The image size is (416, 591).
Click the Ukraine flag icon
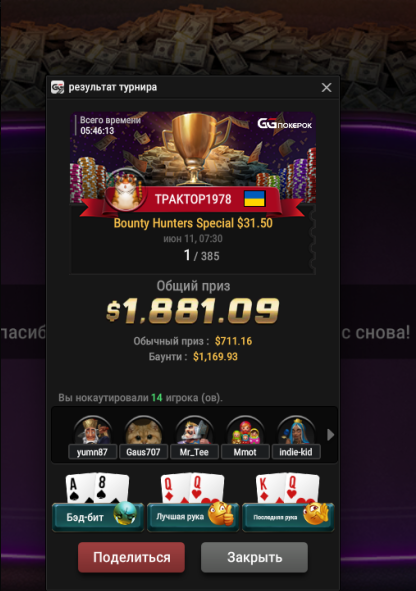[254, 198]
